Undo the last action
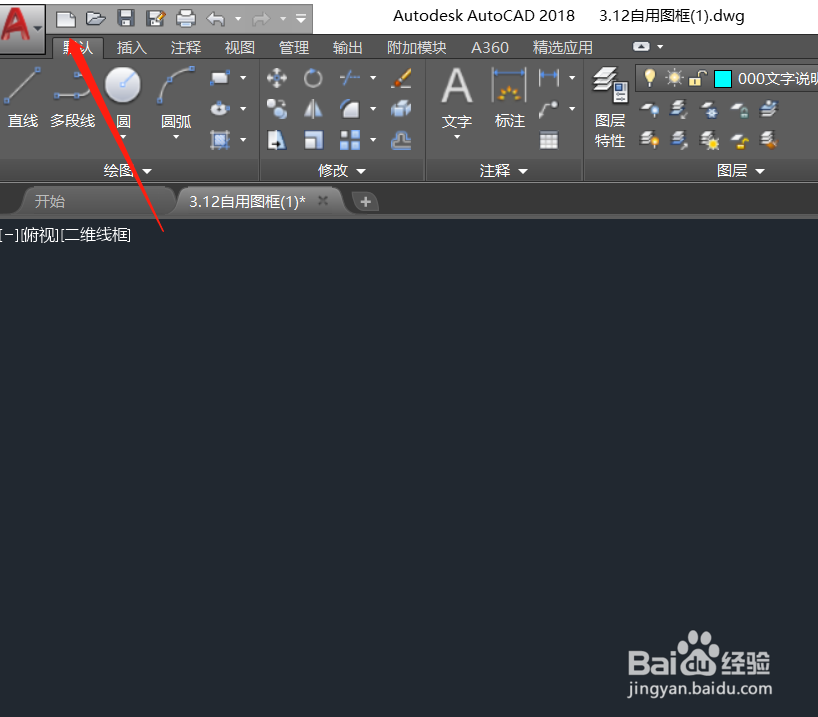The width and height of the screenshot is (818, 717). point(215,19)
